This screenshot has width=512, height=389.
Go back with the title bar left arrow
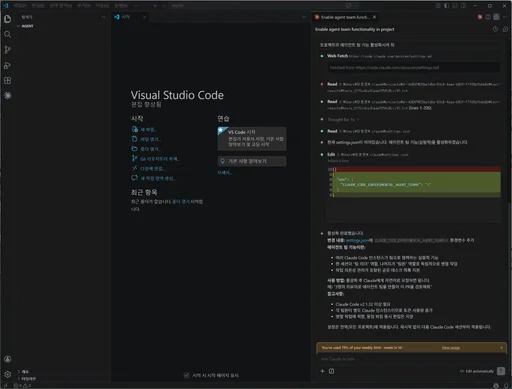[155, 6]
